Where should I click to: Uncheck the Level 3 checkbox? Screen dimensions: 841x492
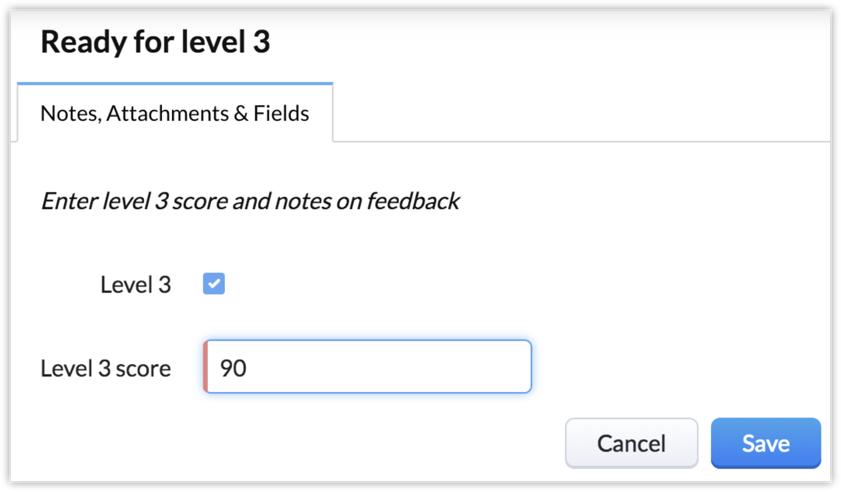coord(214,285)
